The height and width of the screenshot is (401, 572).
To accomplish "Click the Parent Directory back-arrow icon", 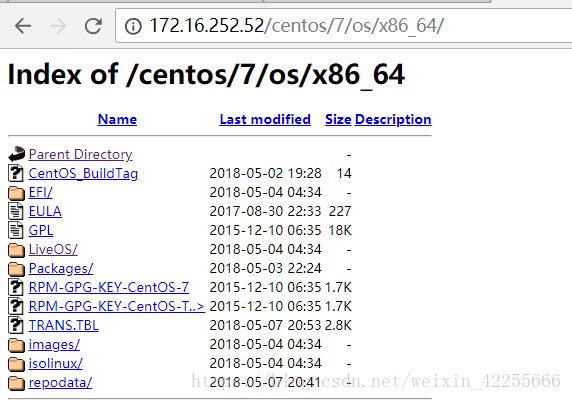I will coord(16,154).
